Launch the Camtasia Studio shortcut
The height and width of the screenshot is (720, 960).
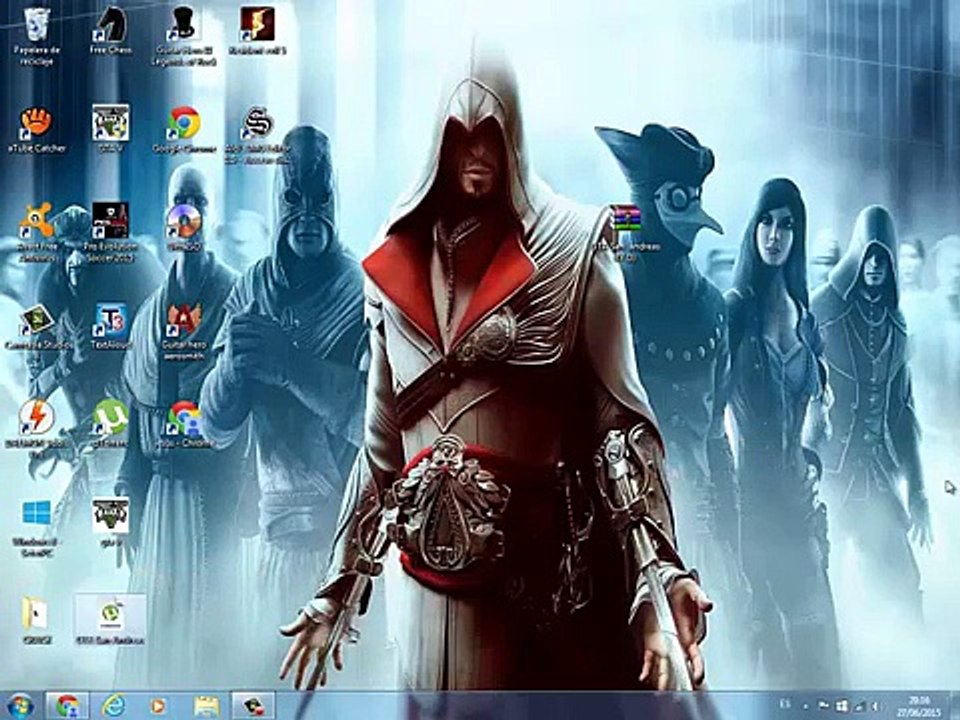(38, 326)
